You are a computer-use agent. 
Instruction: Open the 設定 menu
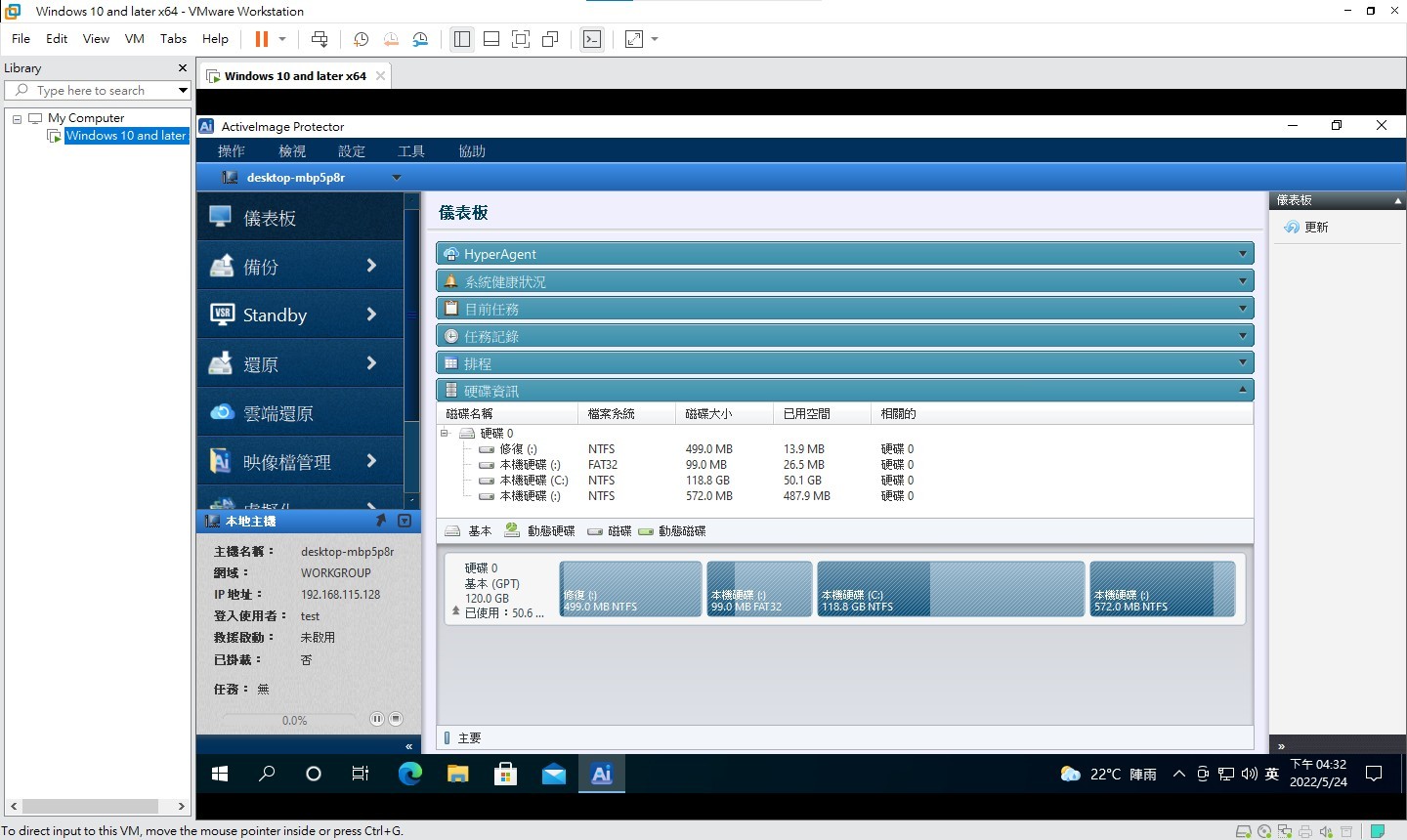coord(352,151)
